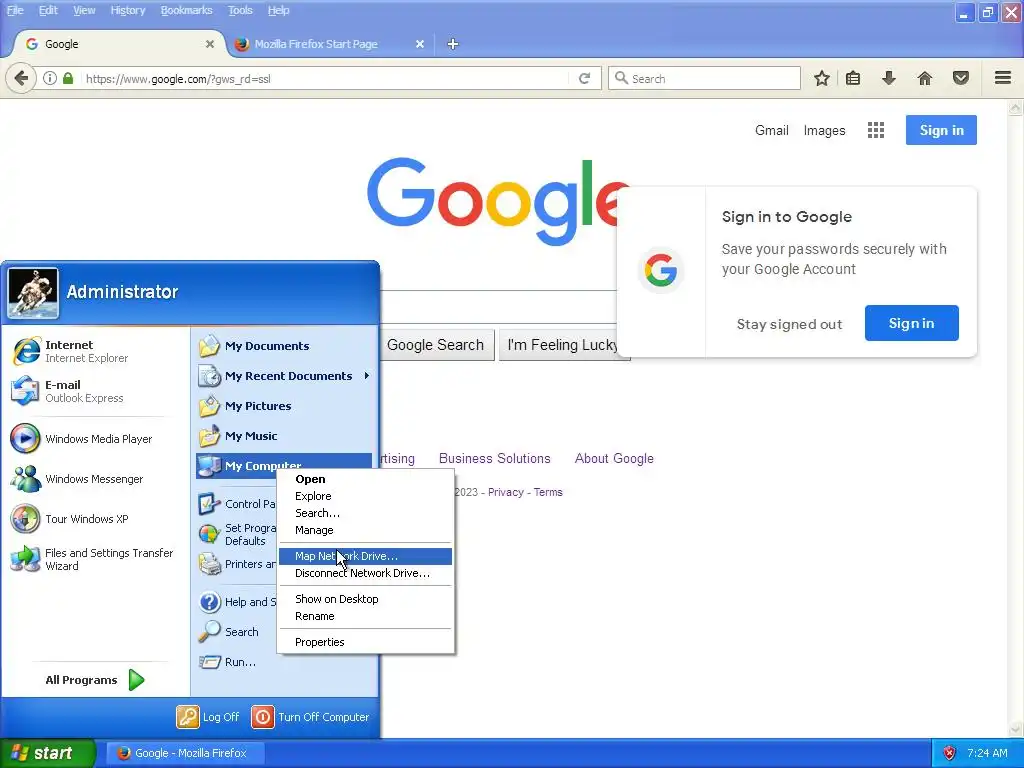The width and height of the screenshot is (1024, 768).
Task: Click top-right blue Sign in button
Action: click(941, 130)
